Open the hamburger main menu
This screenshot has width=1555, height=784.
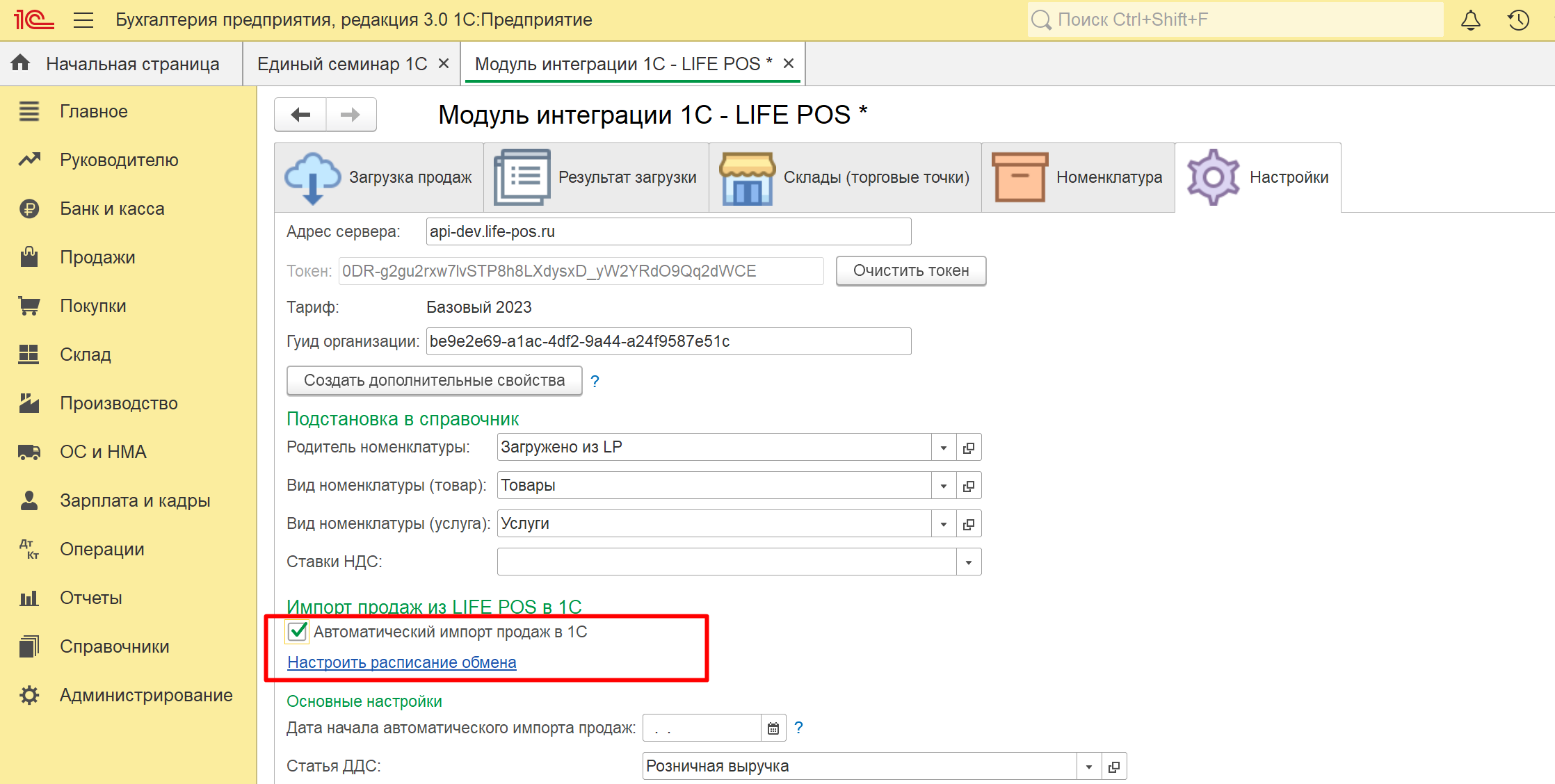(83, 19)
